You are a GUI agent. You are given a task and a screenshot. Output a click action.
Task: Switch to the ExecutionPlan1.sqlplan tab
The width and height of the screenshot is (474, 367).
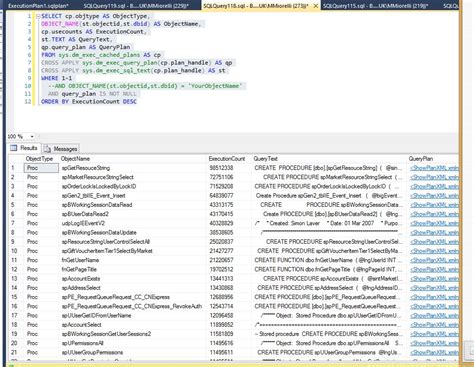38,6
